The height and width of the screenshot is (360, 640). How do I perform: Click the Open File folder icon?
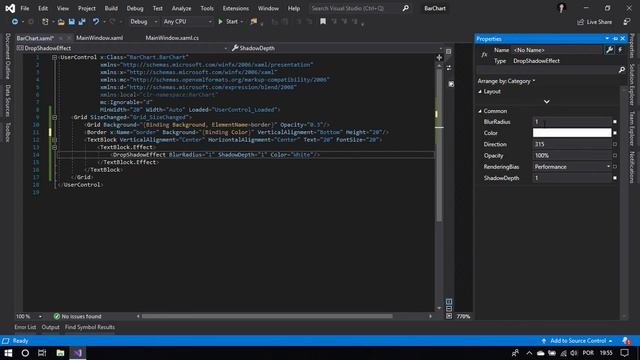coord(61,22)
